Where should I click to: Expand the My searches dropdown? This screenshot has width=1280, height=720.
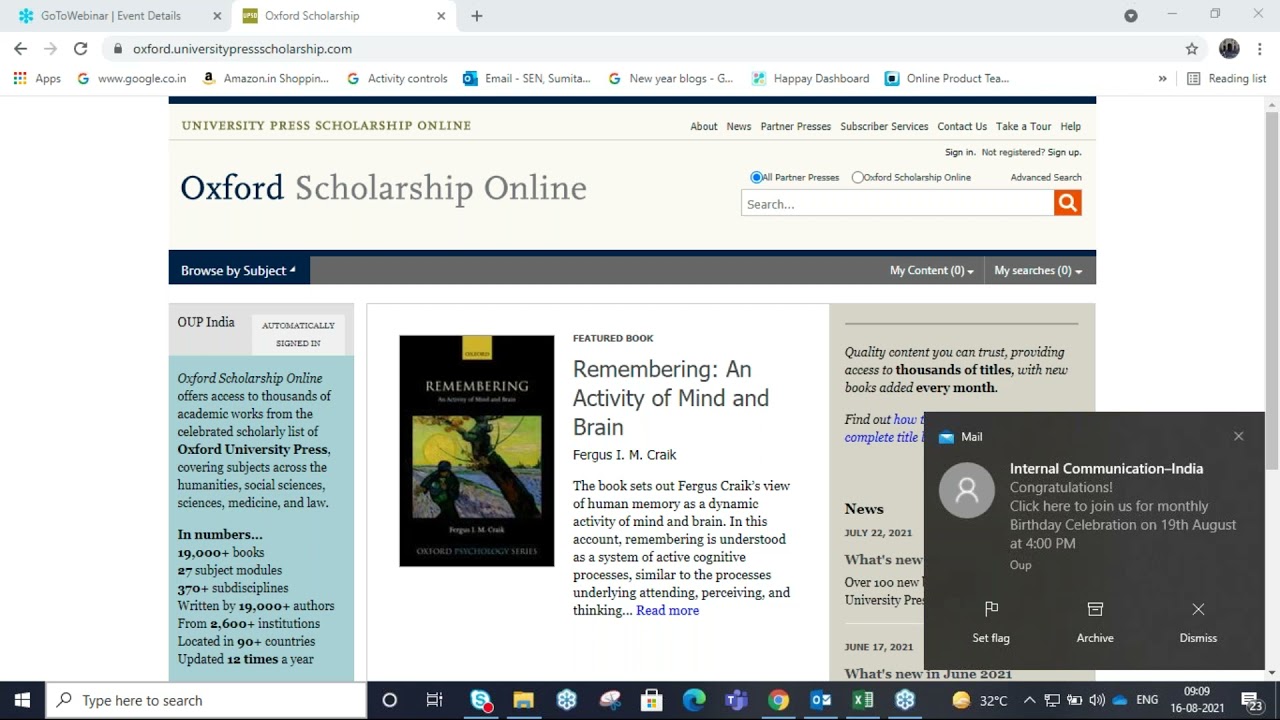pyautogui.click(x=1038, y=270)
